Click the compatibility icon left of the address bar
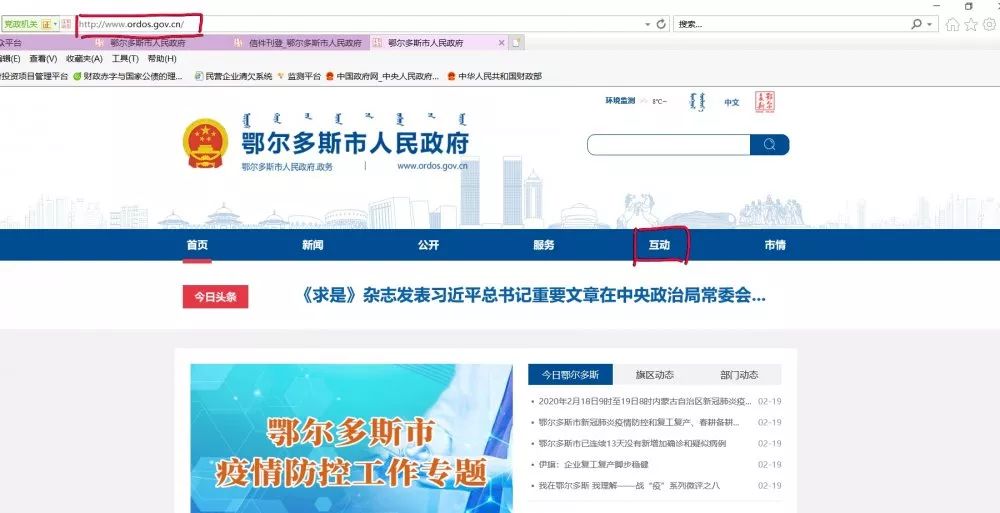1000x513 pixels. (x=66, y=24)
